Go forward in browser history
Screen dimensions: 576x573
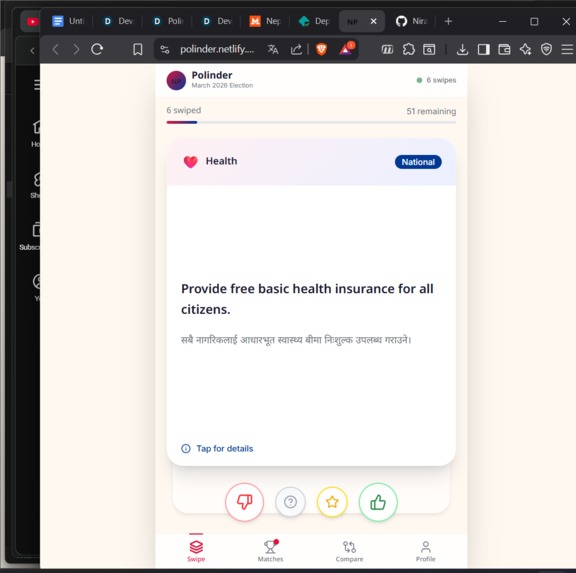(76, 49)
